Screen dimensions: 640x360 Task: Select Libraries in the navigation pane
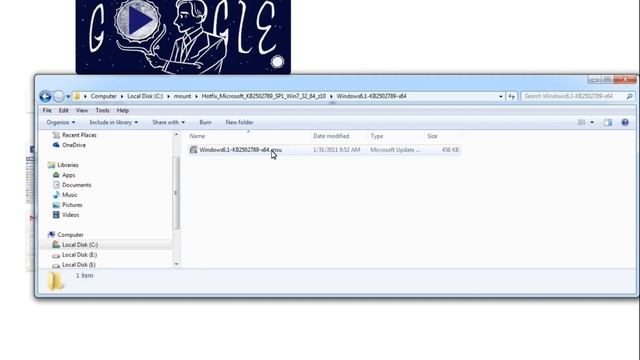(x=68, y=165)
